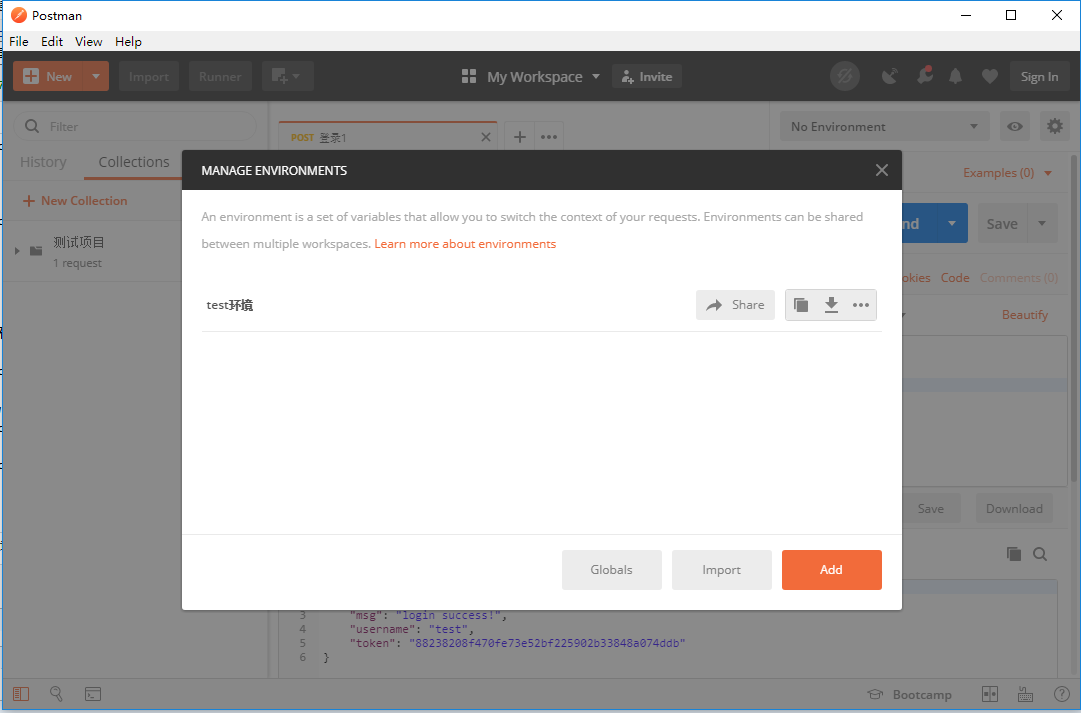1081x713 pixels.
Task: Open the No Environment dropdown
Action: (x=885, y=126)
